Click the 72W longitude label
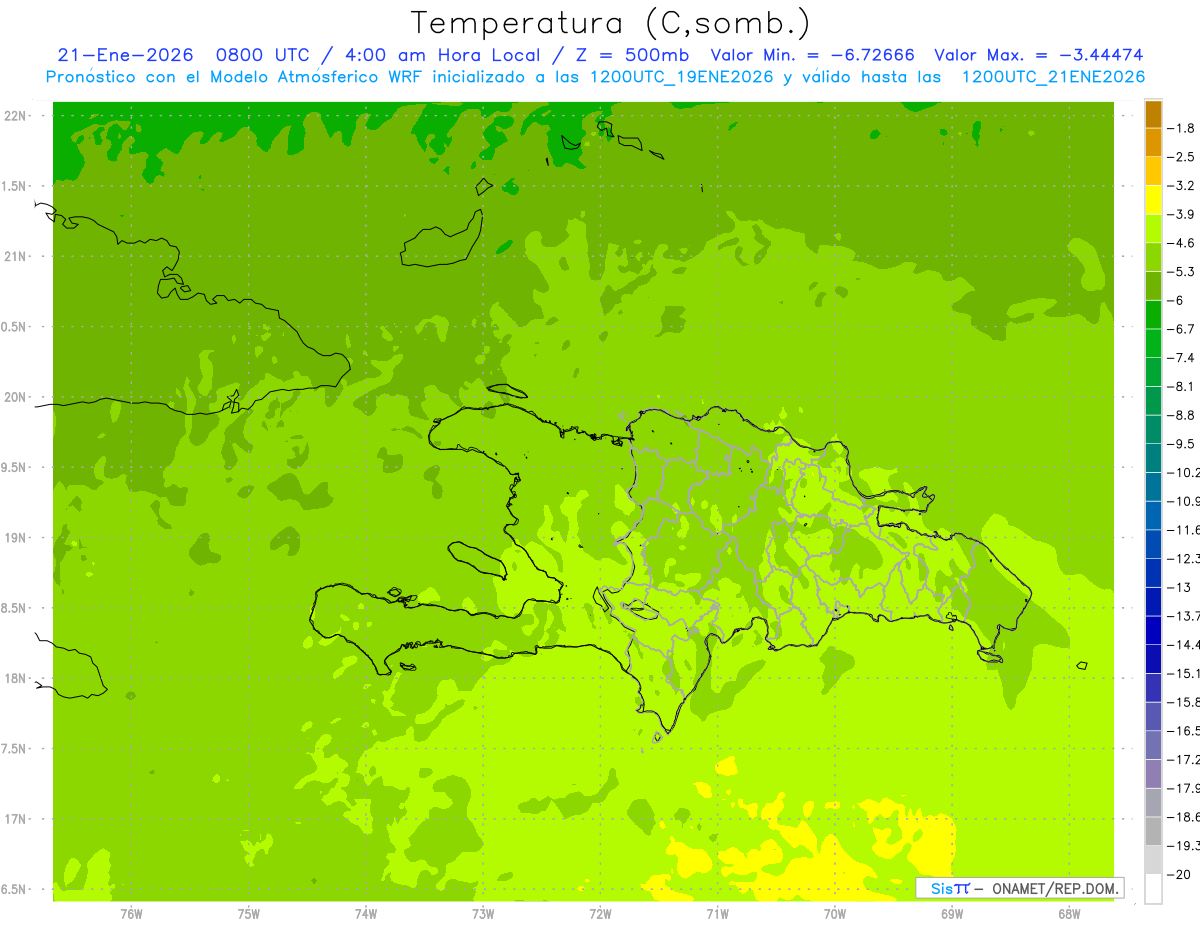Screen dimensions: 1200x927 (600, 913)
